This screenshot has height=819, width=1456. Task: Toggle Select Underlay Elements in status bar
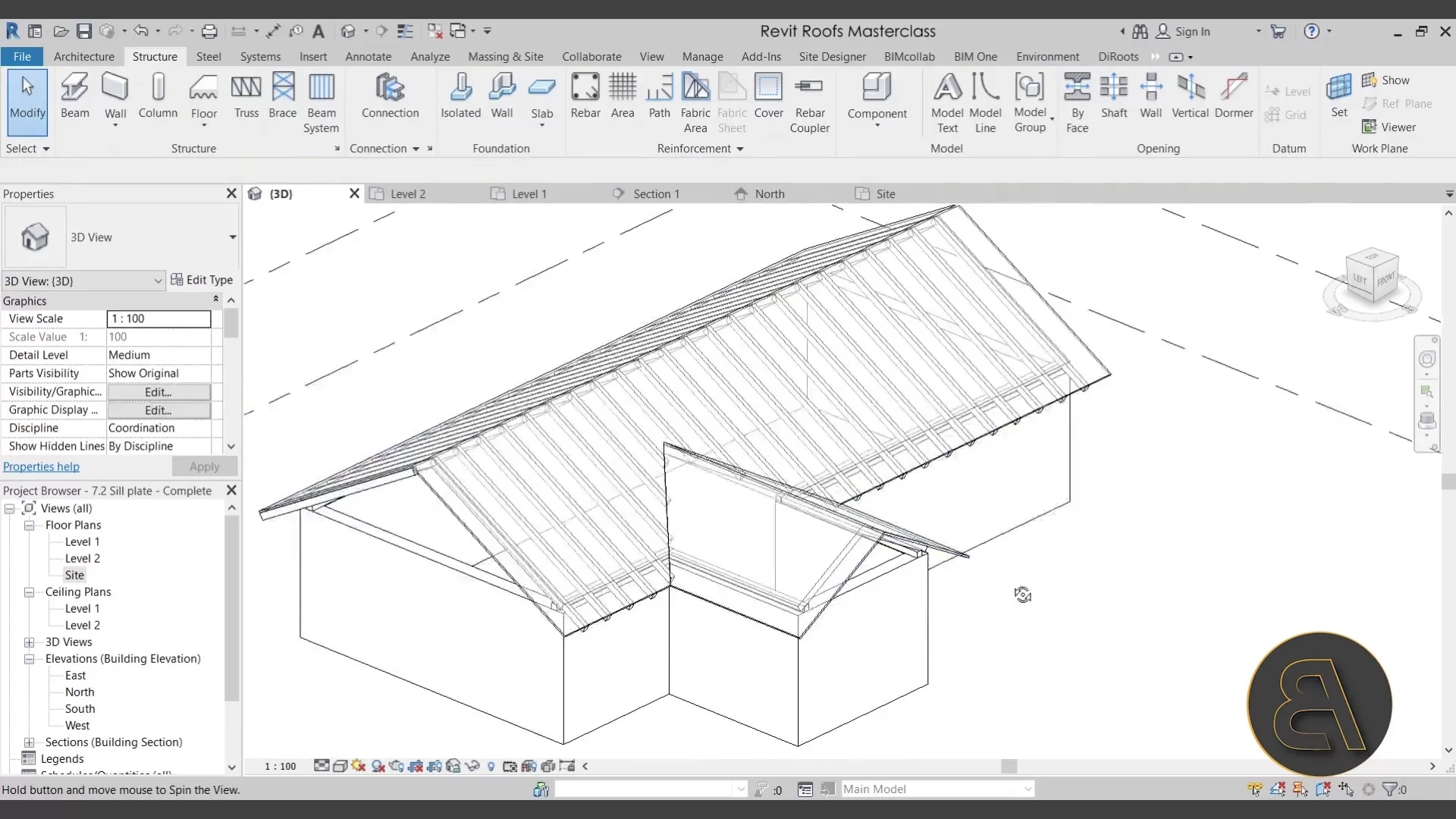1277,789
